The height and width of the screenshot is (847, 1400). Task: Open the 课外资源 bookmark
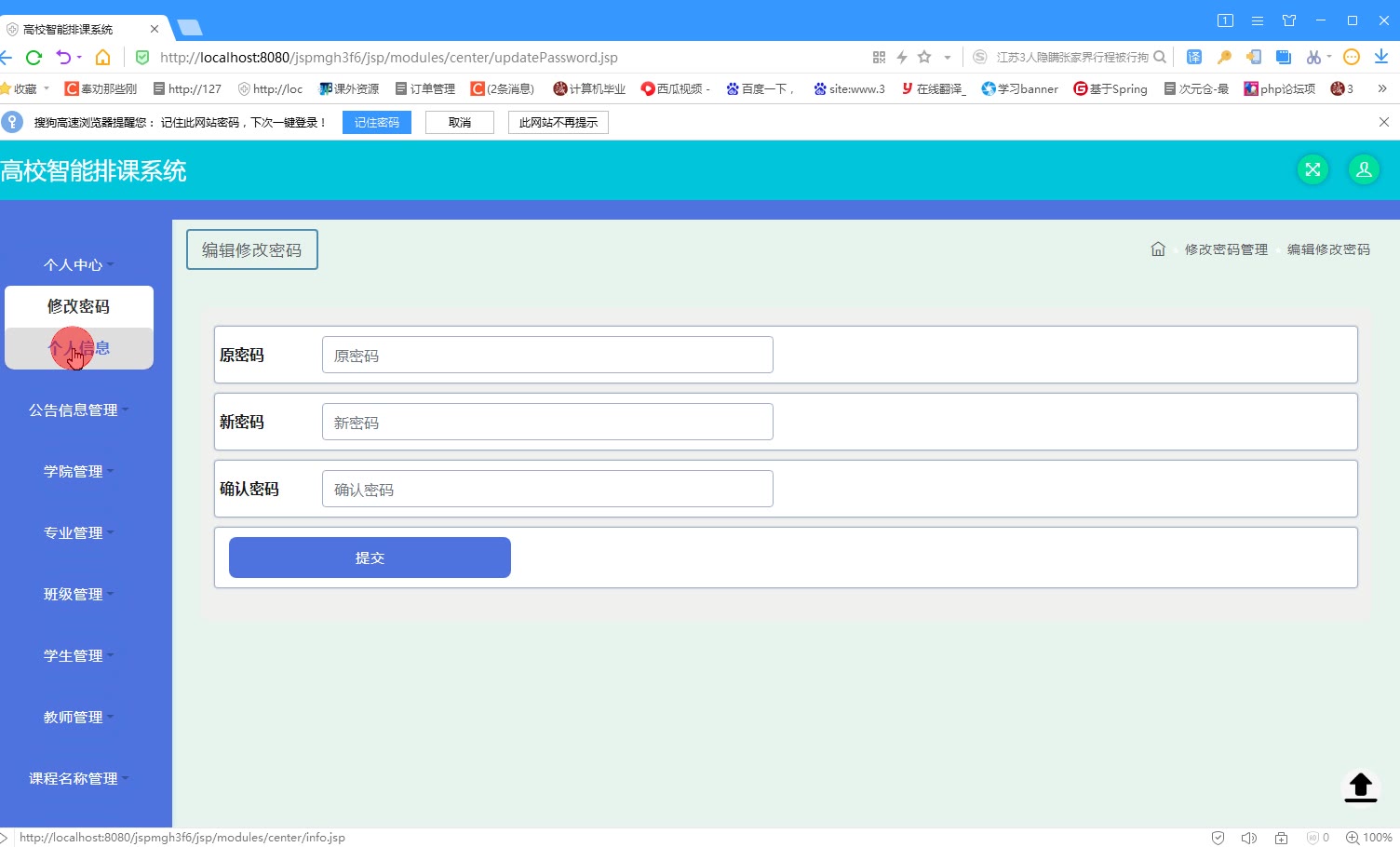[349, 88]
